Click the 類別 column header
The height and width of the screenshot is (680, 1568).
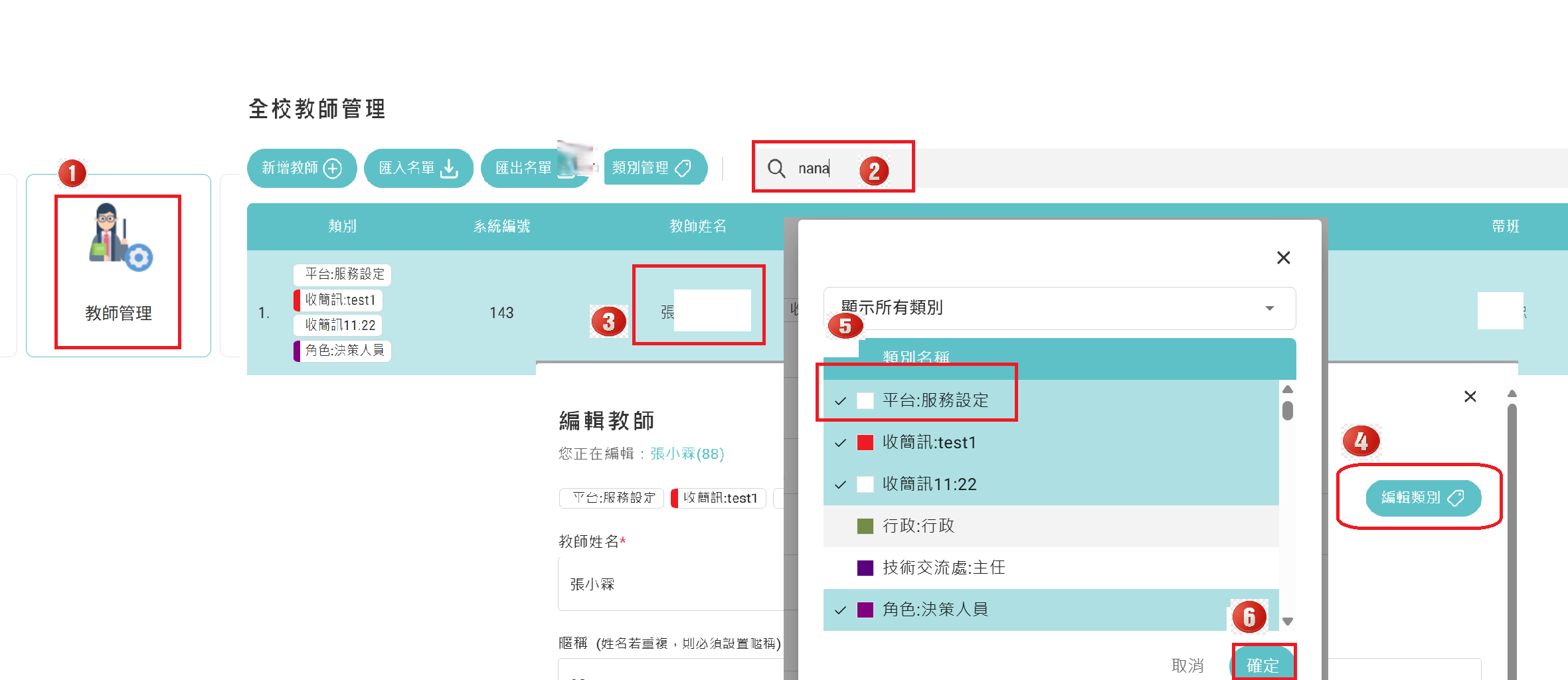click(x=342, y=226)
